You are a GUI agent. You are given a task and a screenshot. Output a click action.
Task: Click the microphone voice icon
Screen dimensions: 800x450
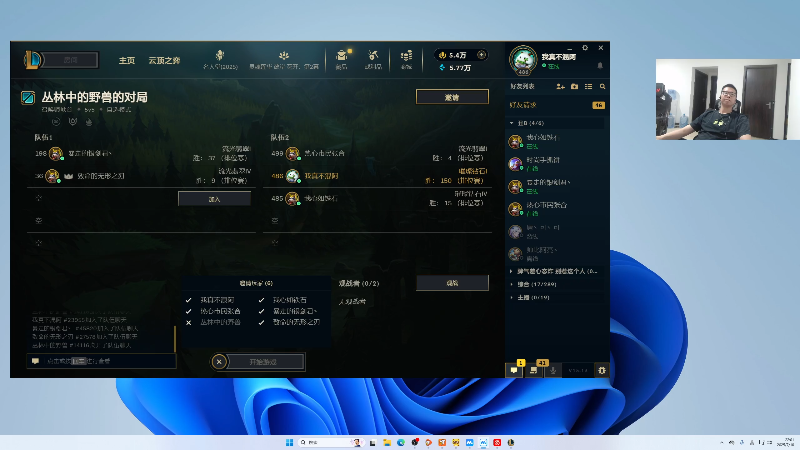[553, 370]
